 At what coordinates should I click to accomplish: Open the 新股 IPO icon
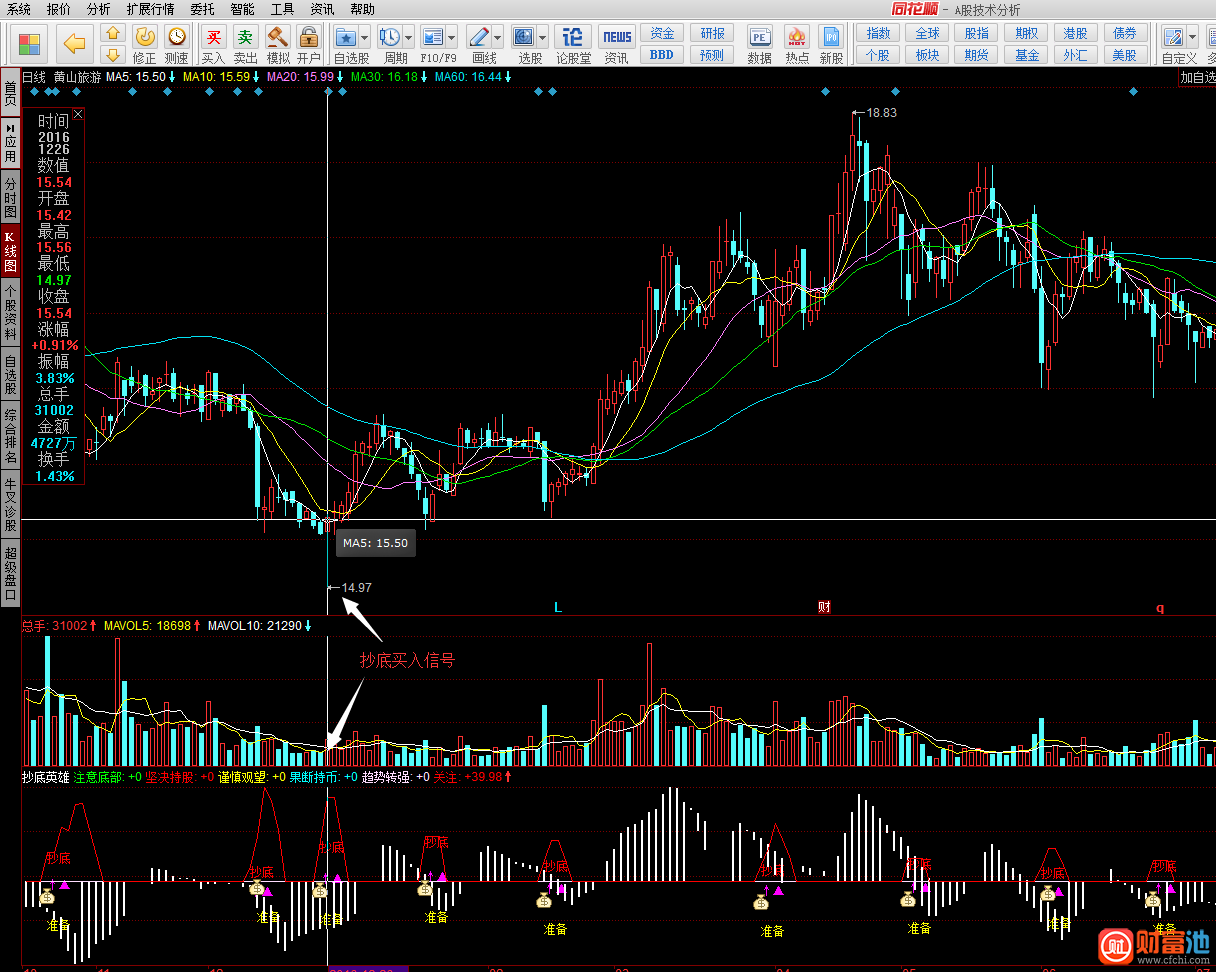click(831, 37)
